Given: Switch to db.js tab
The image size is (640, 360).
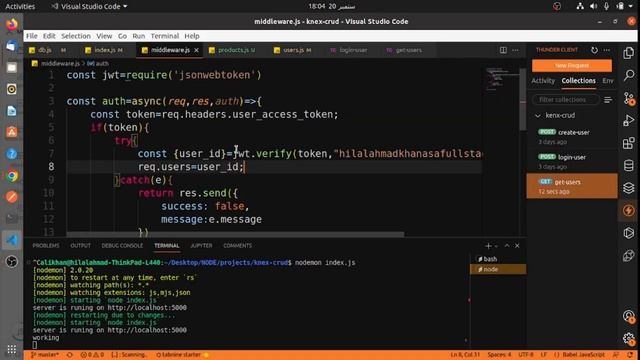Looking at the screenshot, I should tap(47, 50).
